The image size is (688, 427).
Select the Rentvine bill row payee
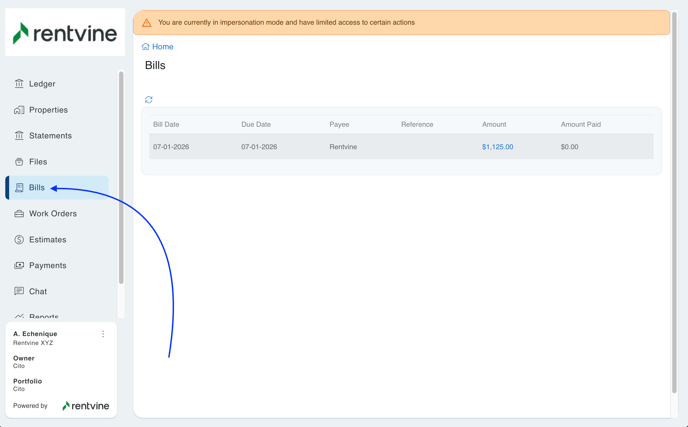343,147
